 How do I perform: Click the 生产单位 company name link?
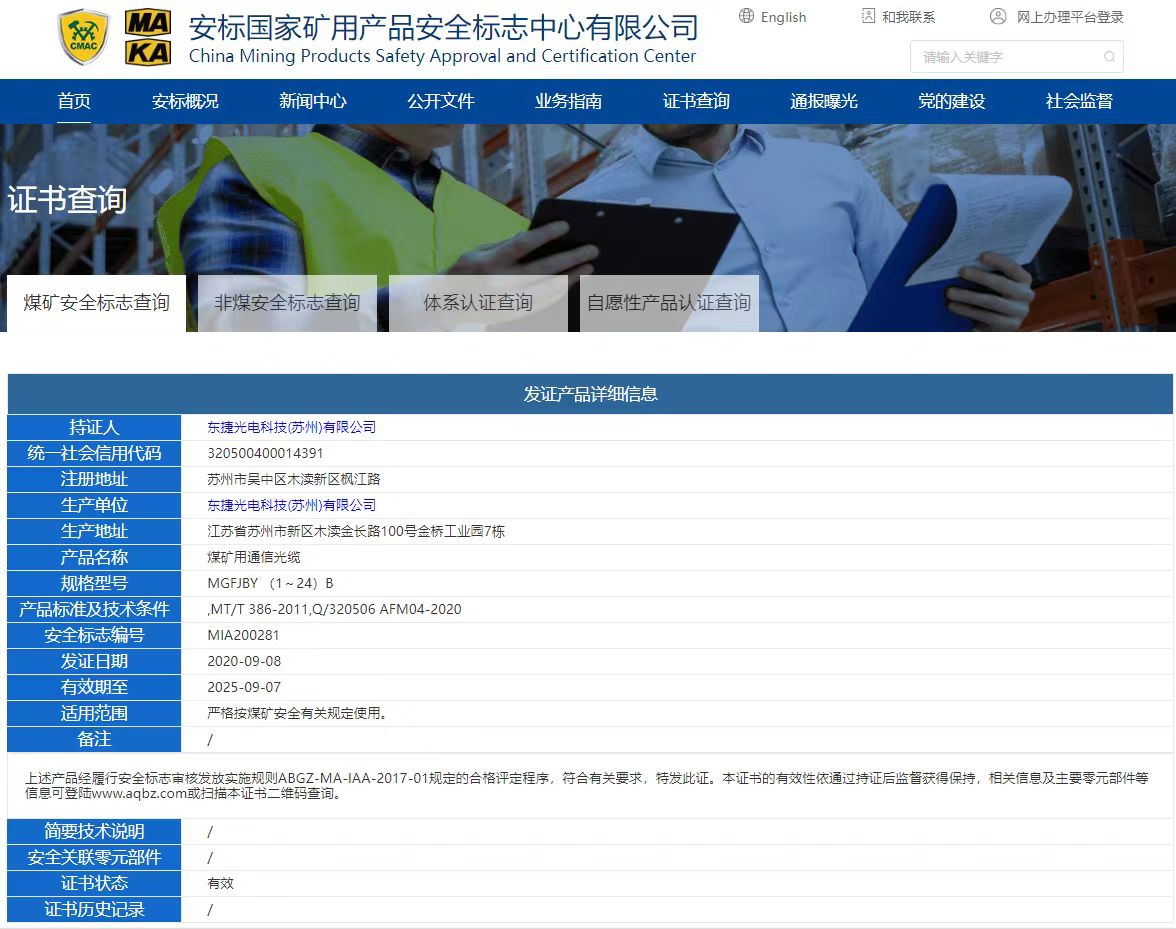point(292,505)
